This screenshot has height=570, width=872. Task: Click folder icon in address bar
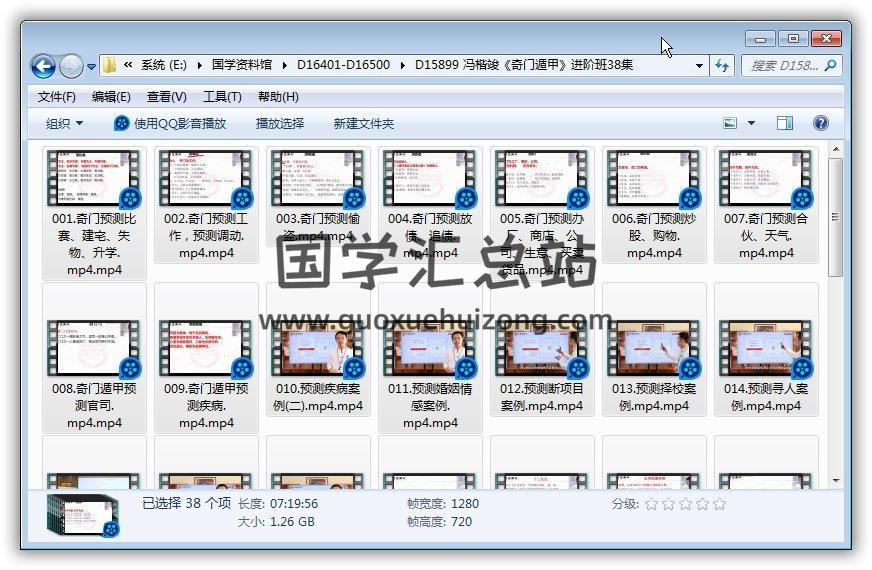109,66
